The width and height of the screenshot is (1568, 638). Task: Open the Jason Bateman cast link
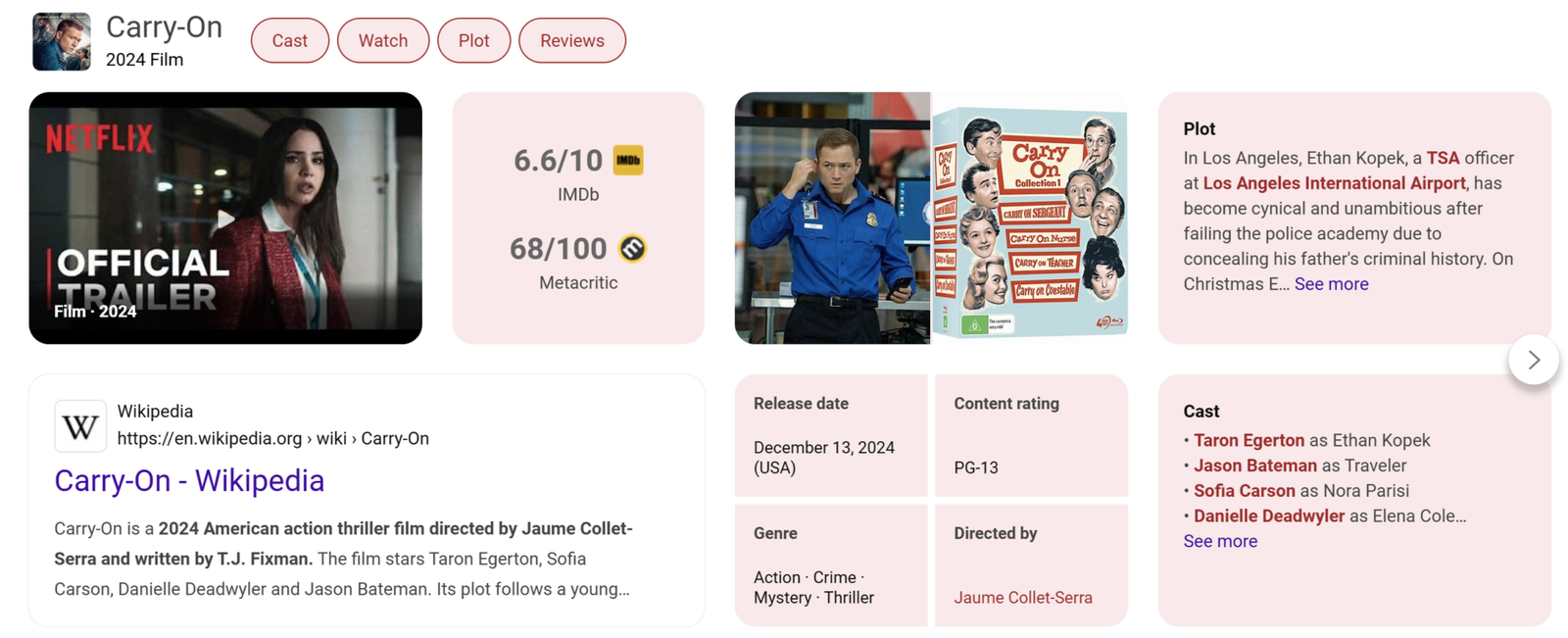[1254, 466]
